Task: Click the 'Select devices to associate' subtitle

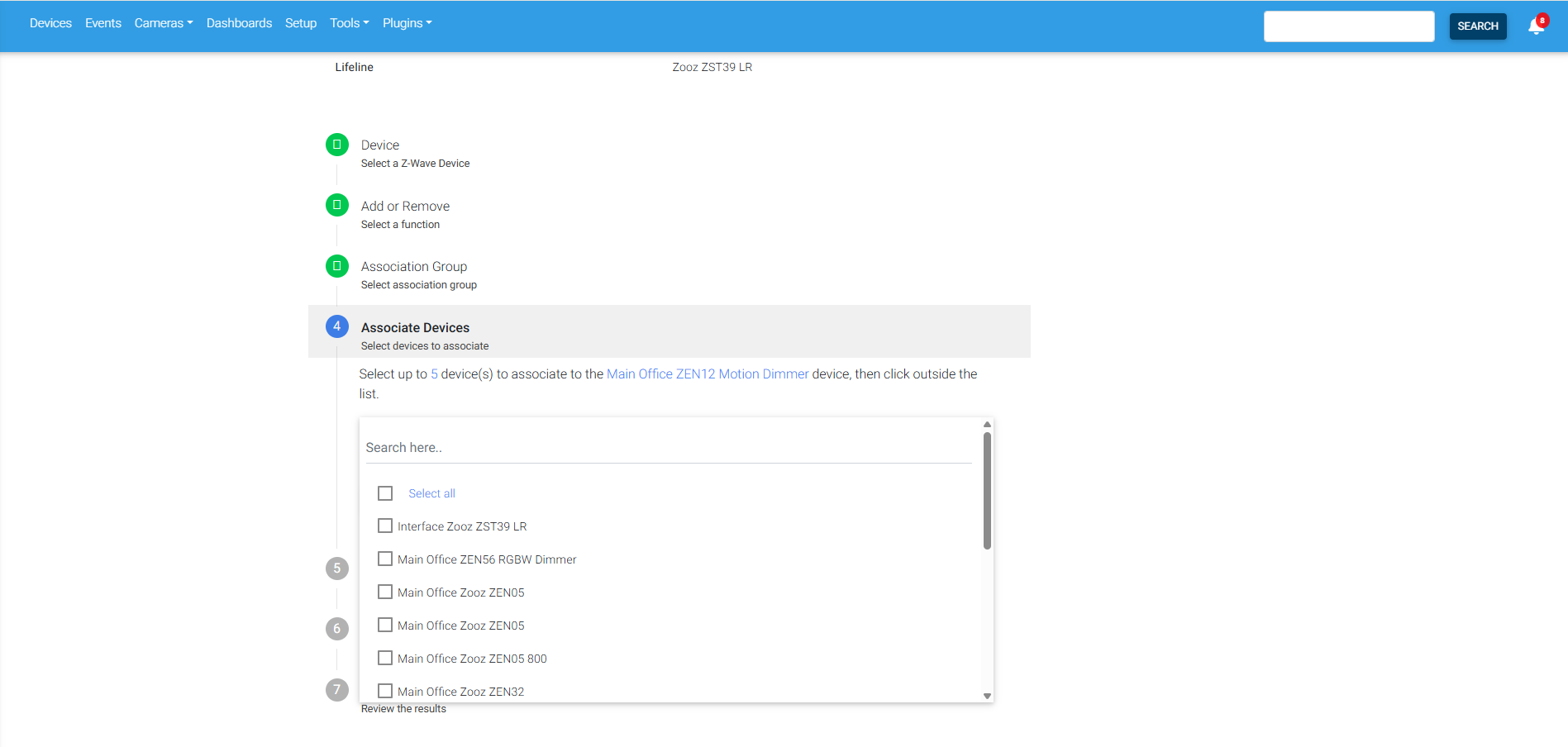Action: tap(425, 346)
